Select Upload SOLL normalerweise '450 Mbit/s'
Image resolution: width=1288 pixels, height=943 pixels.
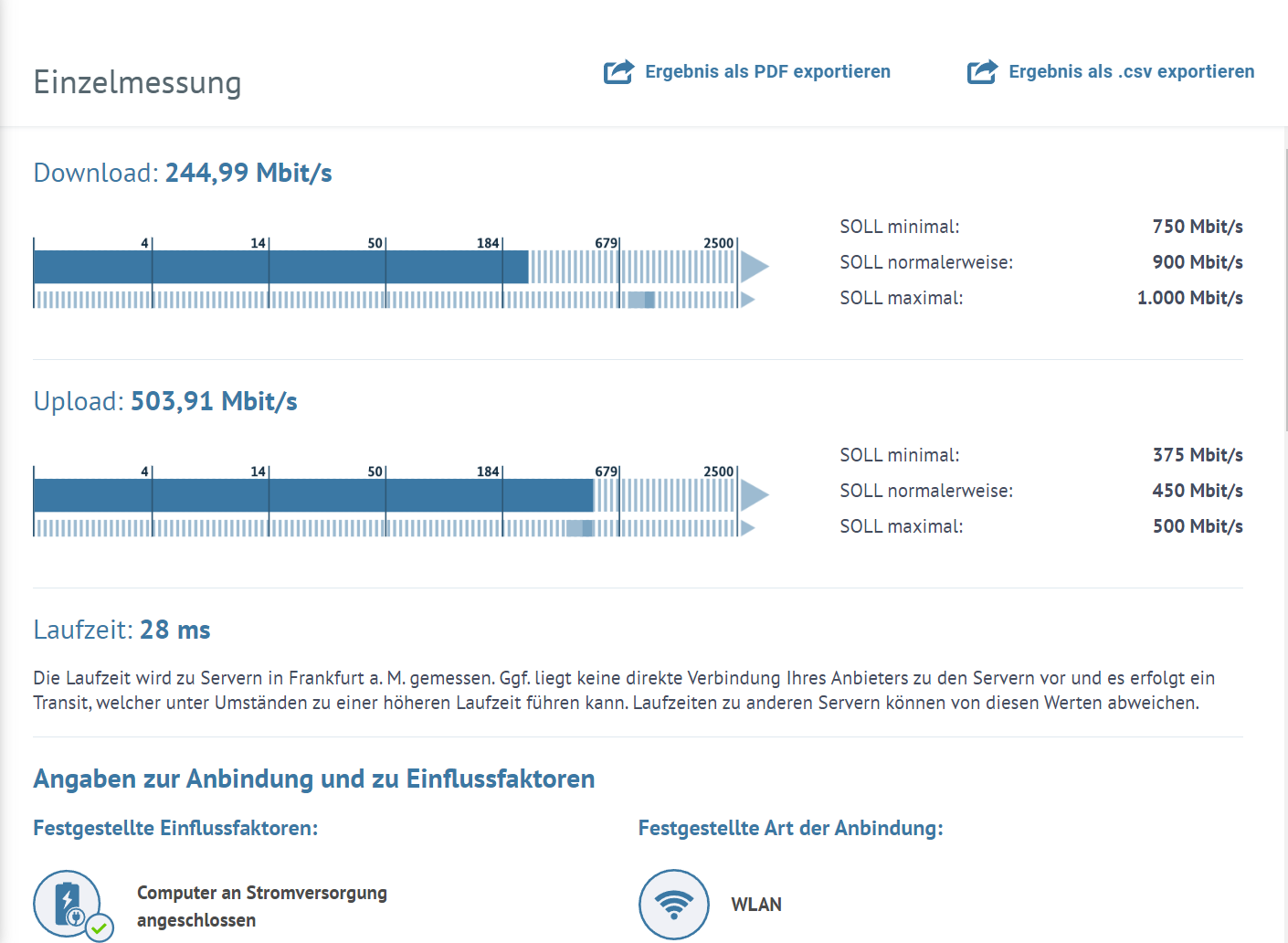pos(1198,491)
